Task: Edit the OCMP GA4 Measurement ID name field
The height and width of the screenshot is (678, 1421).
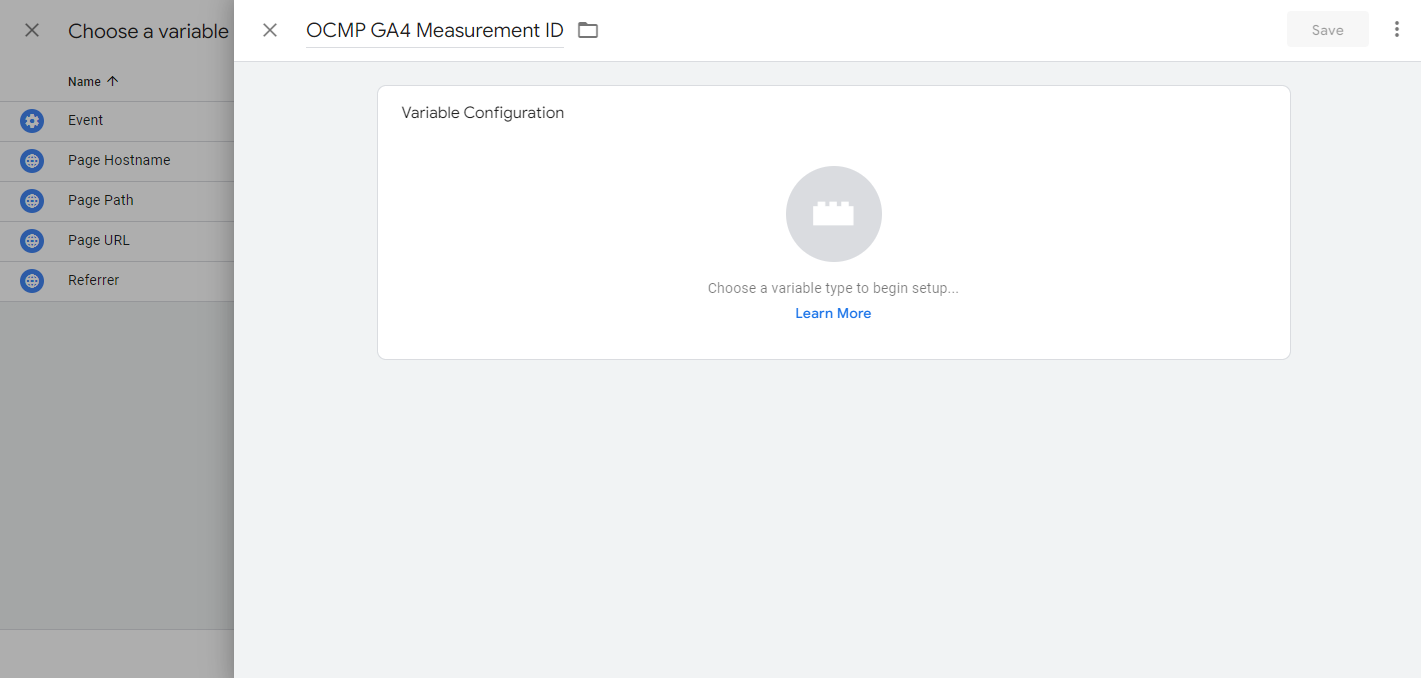Action: (x=435, y=30)
